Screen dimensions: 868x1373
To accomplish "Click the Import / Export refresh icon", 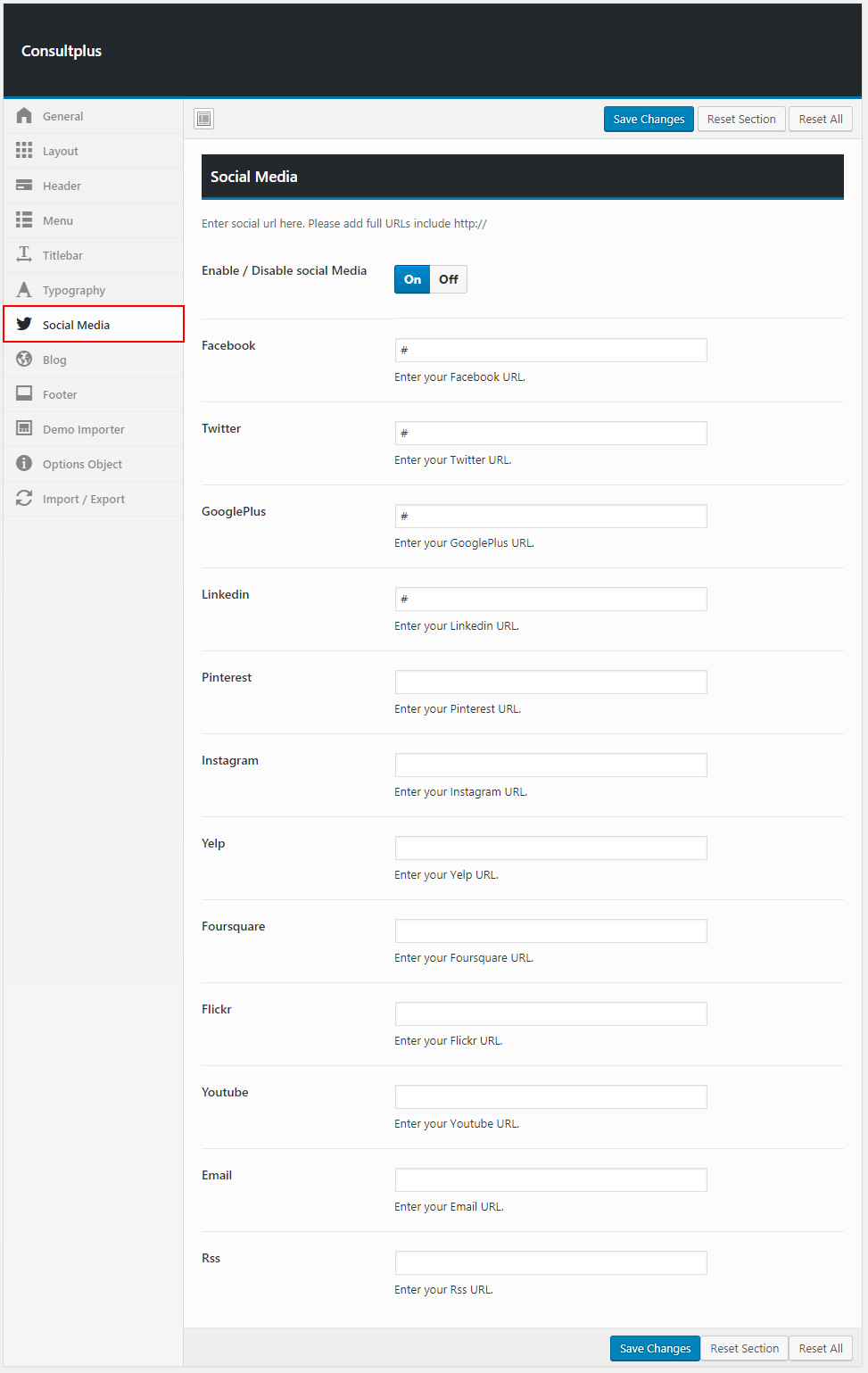I will pyautogui.click(x=24, y=499).
